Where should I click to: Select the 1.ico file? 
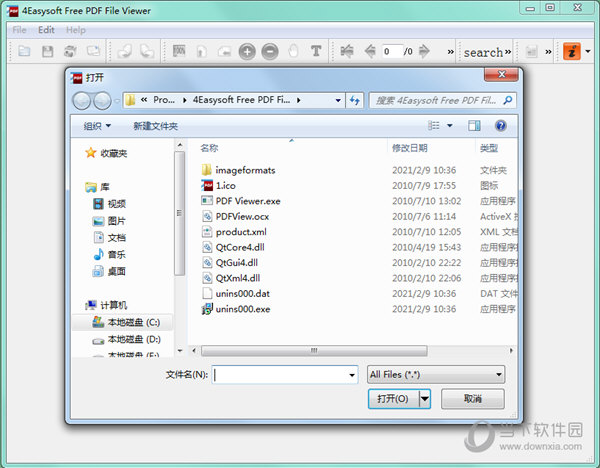pos(225,186)
